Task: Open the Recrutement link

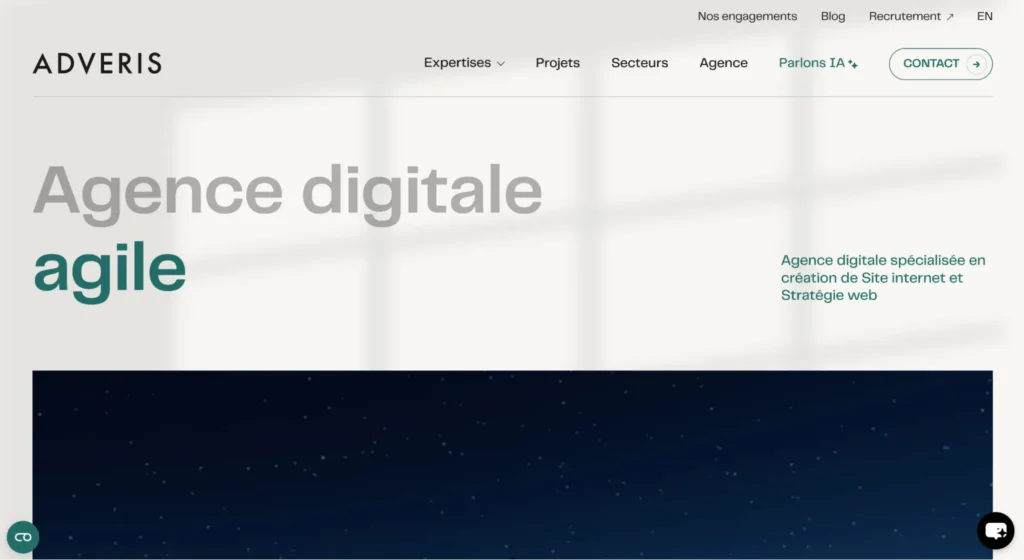Action: pos(911,16)
